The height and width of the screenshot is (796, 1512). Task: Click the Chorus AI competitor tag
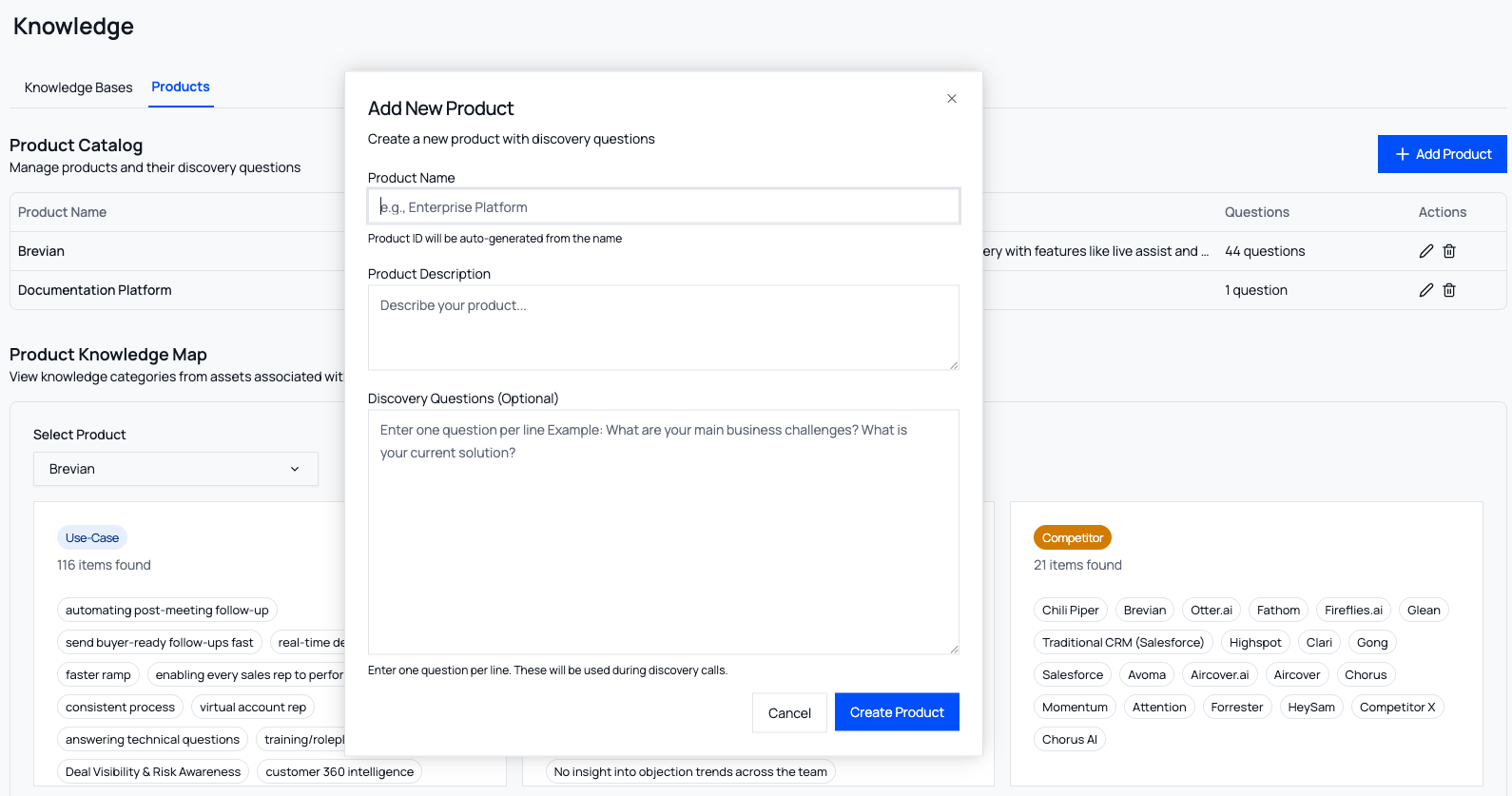[1070, 740]
